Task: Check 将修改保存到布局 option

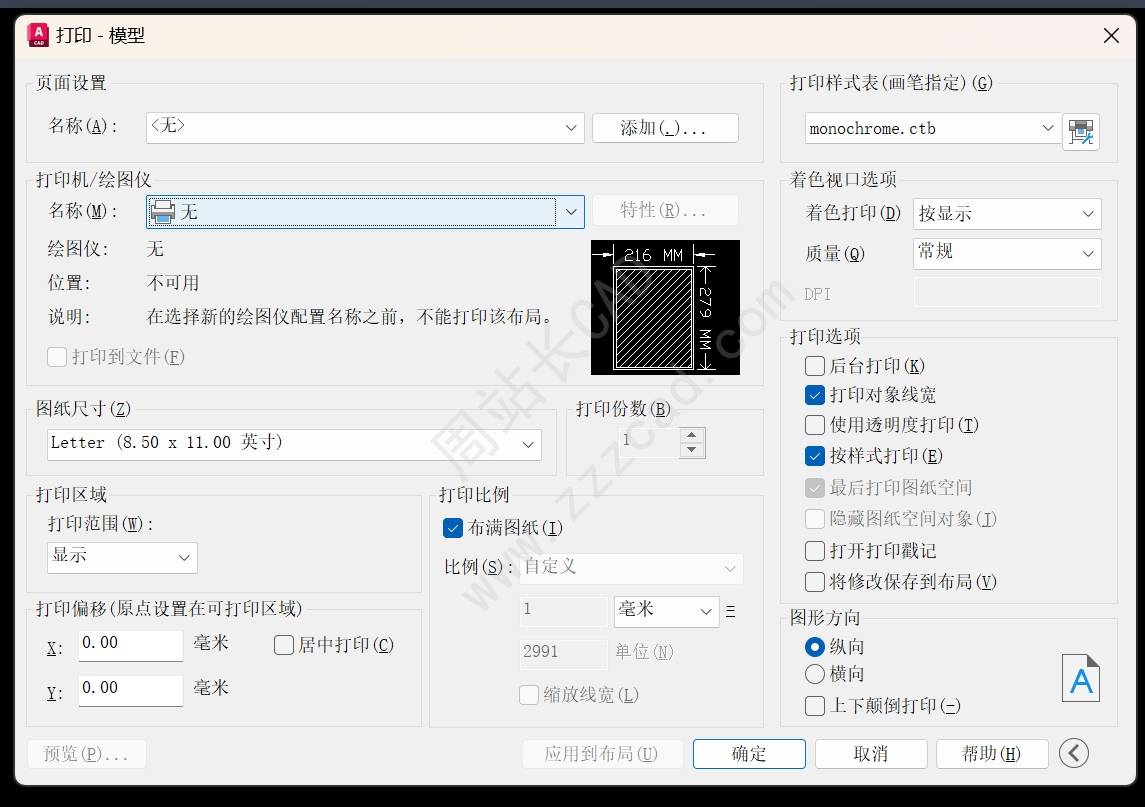Action: pos(814,582)
